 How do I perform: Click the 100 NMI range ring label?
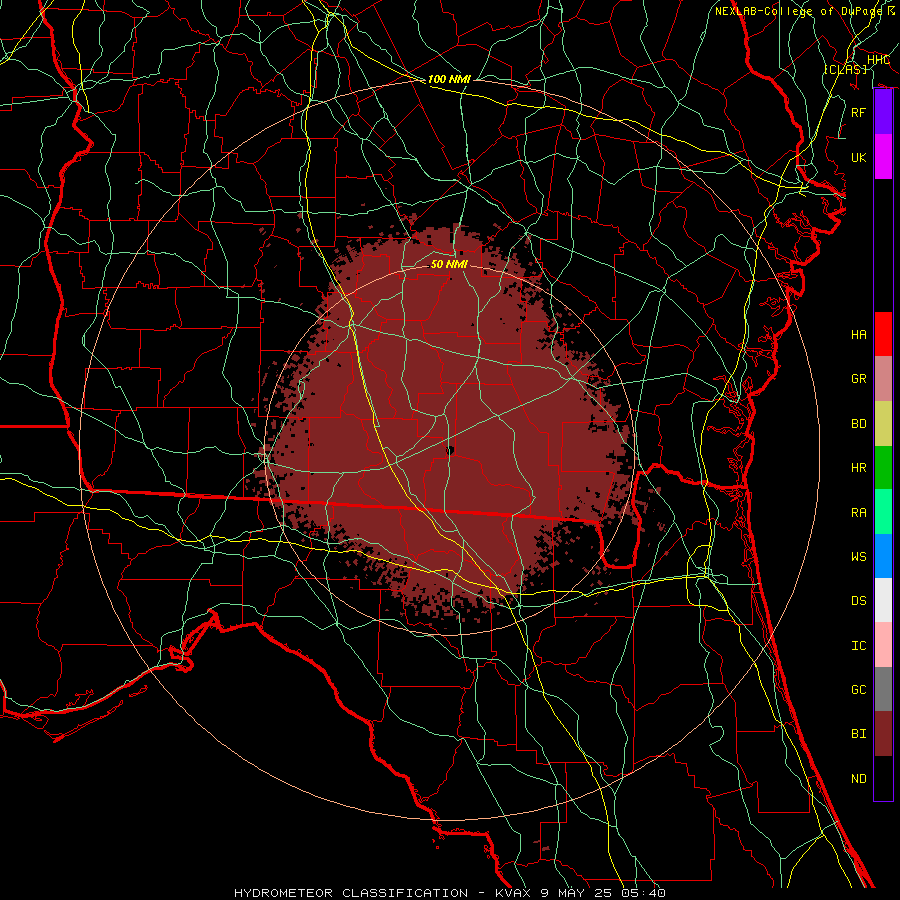point(449,79)
